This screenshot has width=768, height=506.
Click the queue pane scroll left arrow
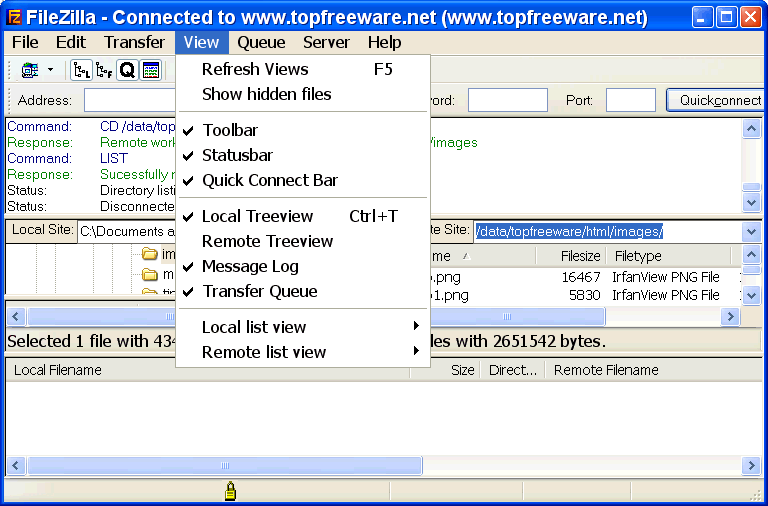click(16, 465)
